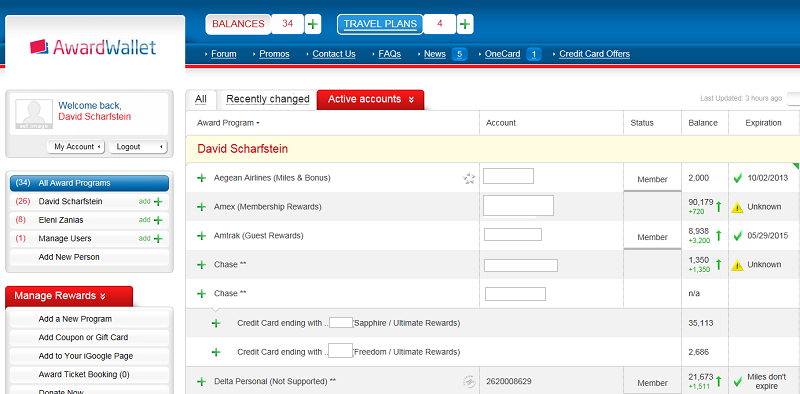Click the add plus icon next to Eleni Zanias
Image resolution: width=800 pixels, height=394 pixels.
[x=158, y=220]
